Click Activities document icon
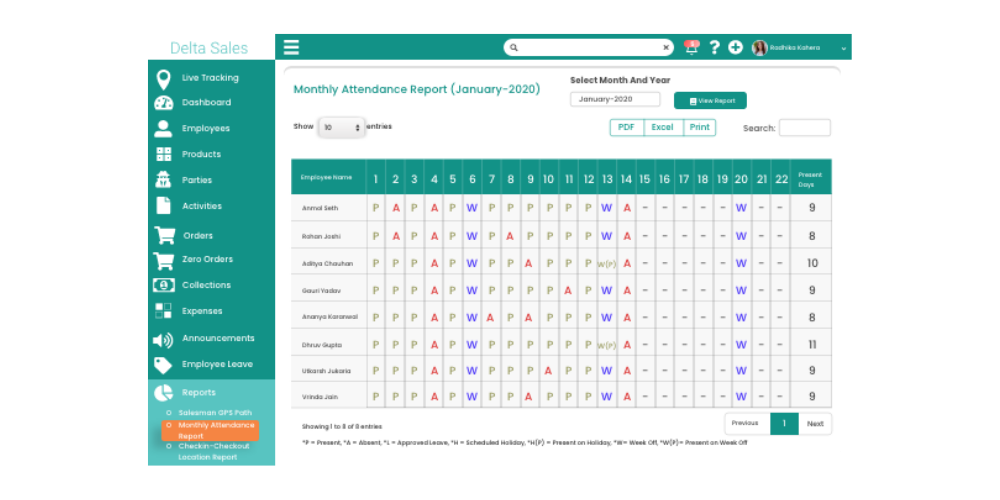 tap(163, 205)
